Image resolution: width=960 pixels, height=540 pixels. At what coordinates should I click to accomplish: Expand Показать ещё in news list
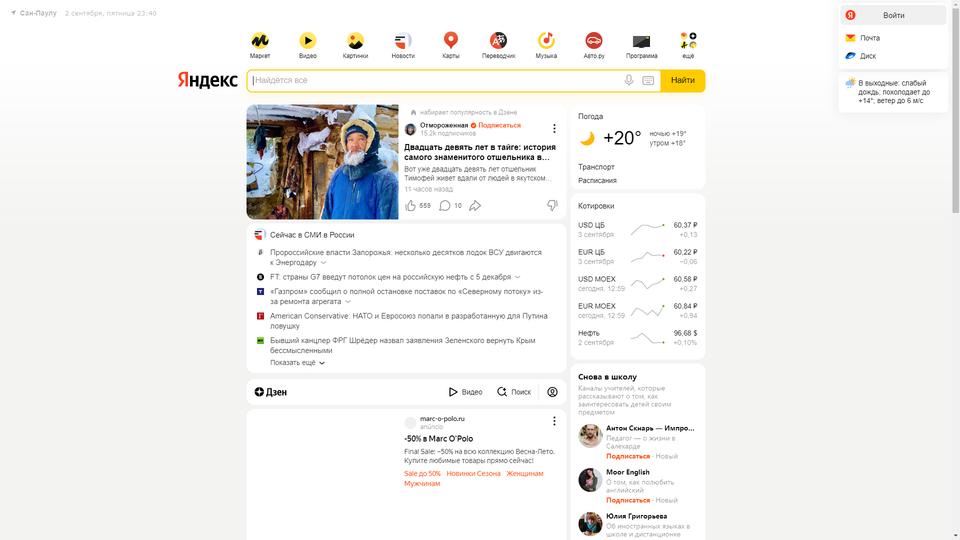298,362
